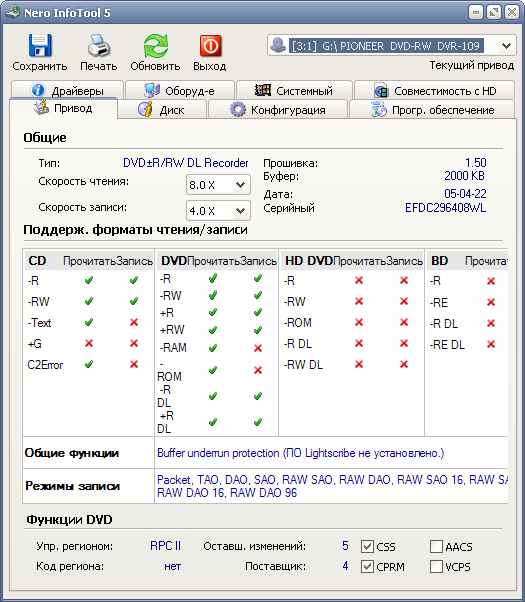Click the red Выход power icon

click(x=210, y=46)
